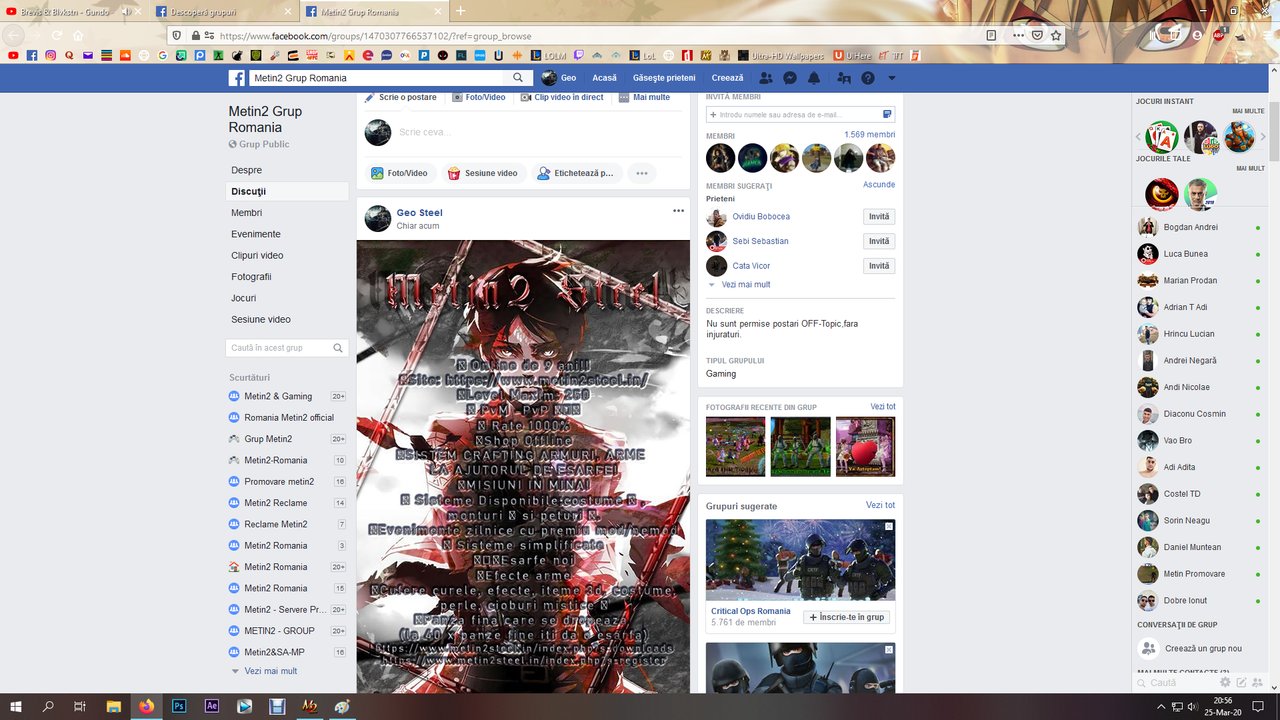
Task: Click Găseşte prieteni in Facebook header
Action: pyautogui.click(x=664, y=78)
